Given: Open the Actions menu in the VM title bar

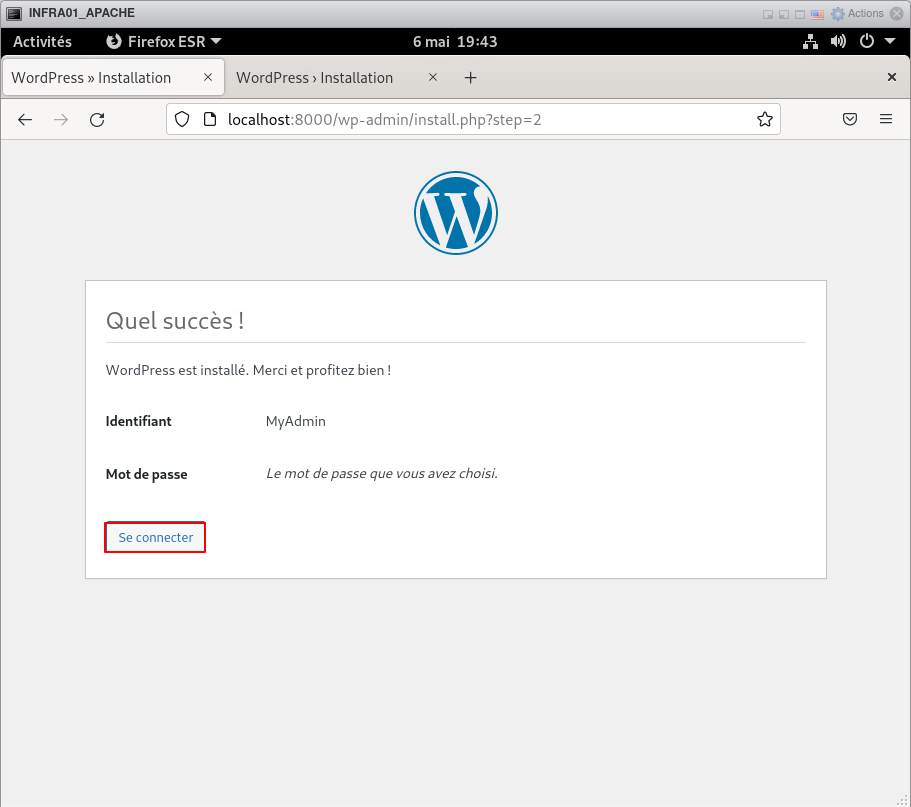Looking at the screenshot, I should pos(858,14).
